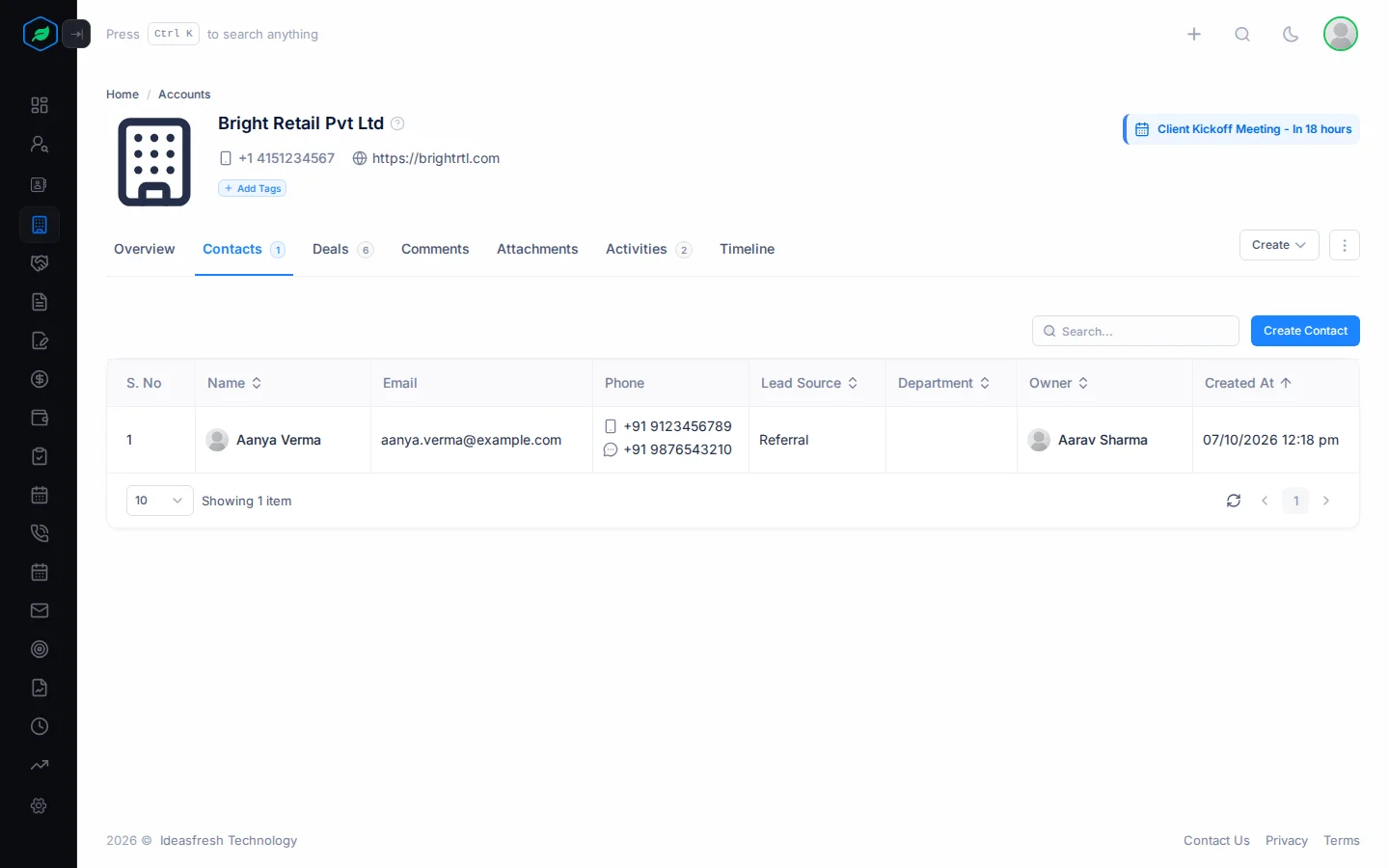Image resolution: width=1389 pixels, height=868 pixels.
Task: Open the Timeline tab
Action: click(x=747, y=249)
